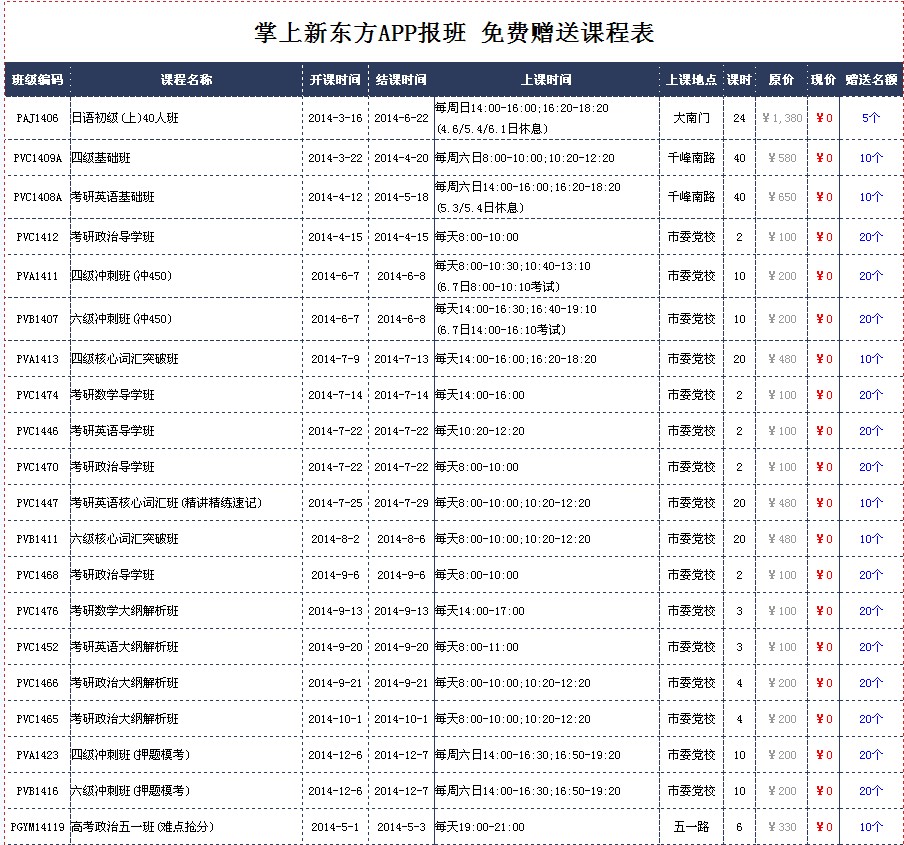904x845 pixels.
Task: Click the 班级编码 column header
Action: point(37,80)
